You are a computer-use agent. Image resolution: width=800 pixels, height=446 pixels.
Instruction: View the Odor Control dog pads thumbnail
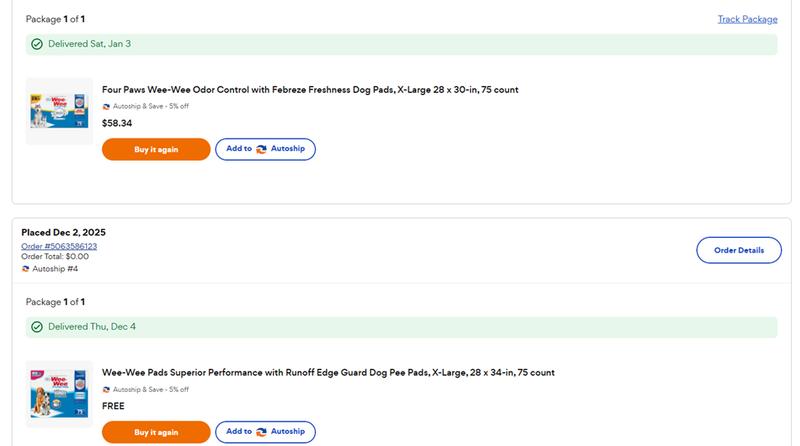59,112
